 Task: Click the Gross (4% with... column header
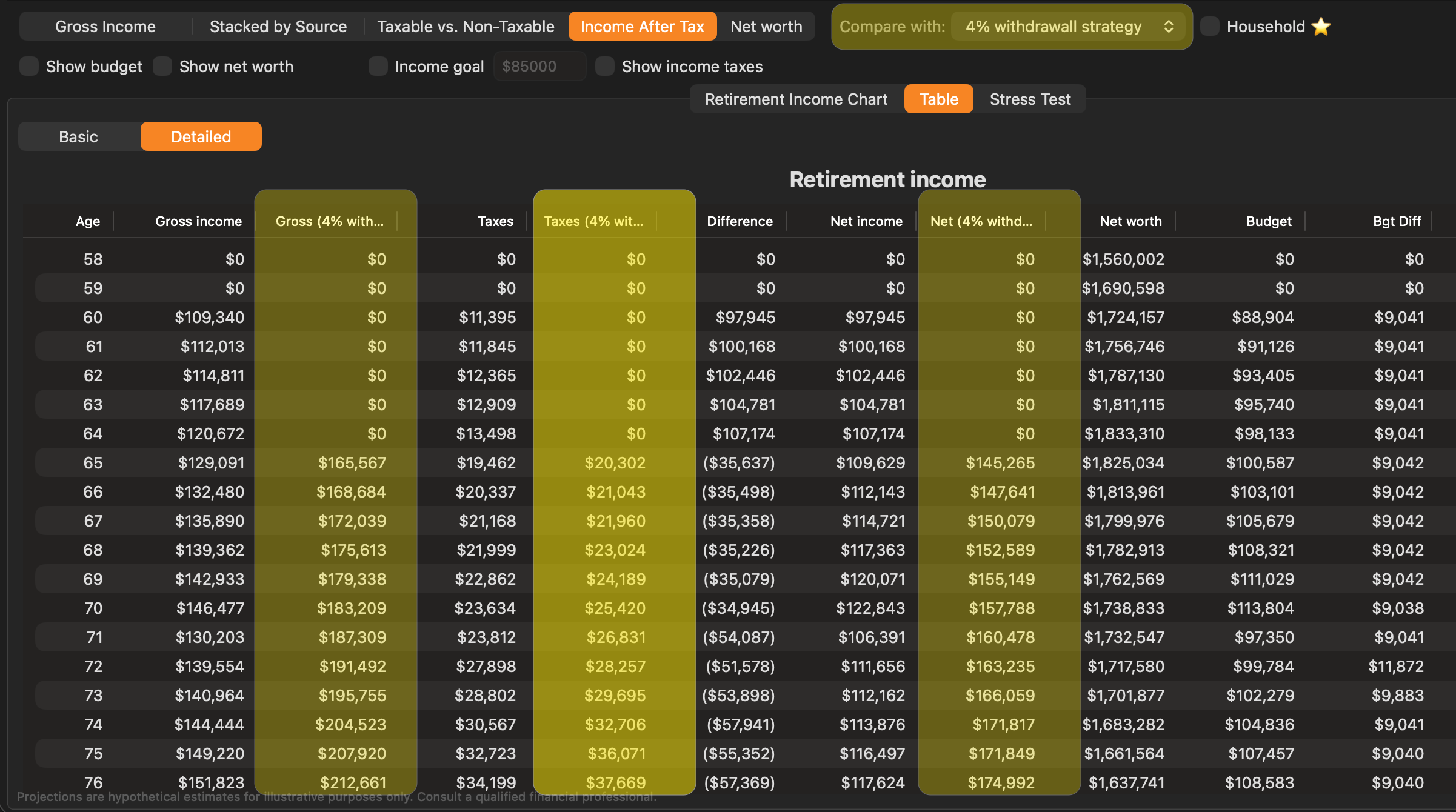point(329,221)
